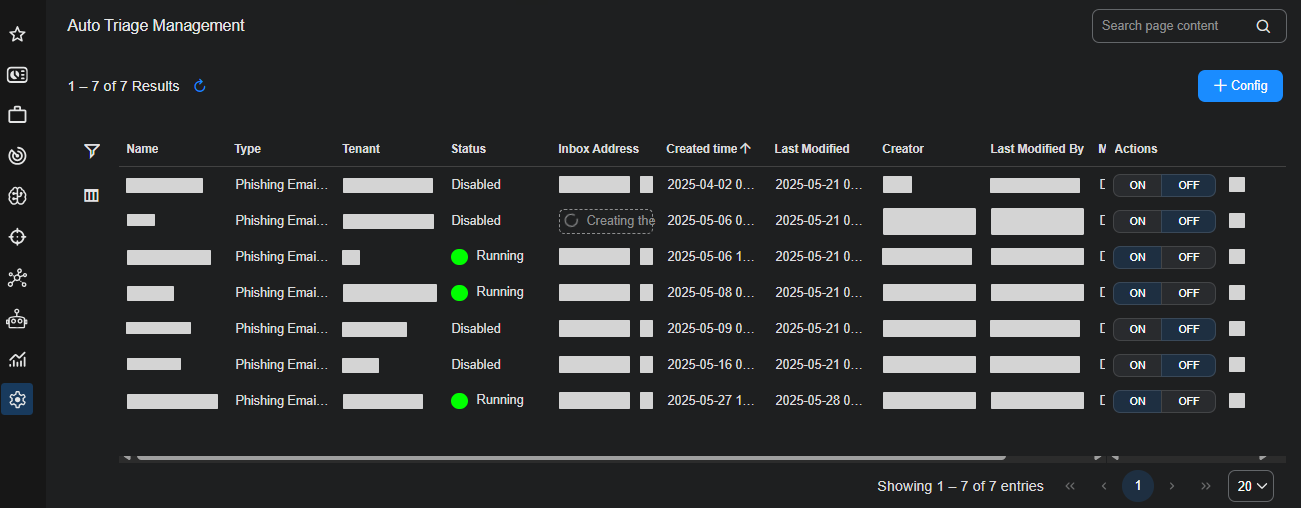Open the settings gear in sidebar

[17, 400]
